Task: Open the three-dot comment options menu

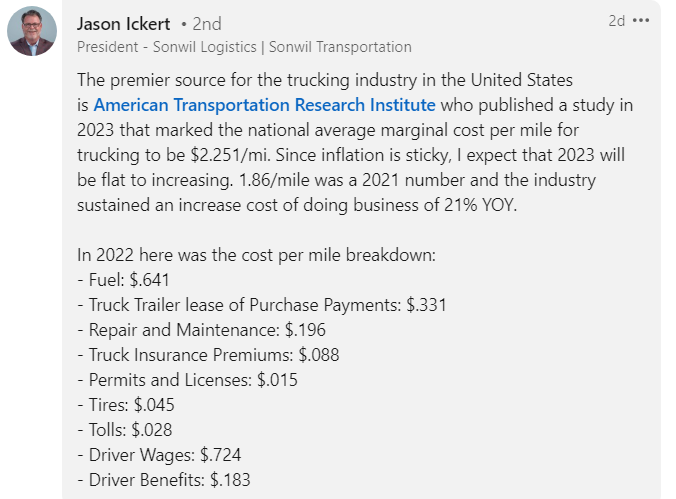Action: pos(641,21)
